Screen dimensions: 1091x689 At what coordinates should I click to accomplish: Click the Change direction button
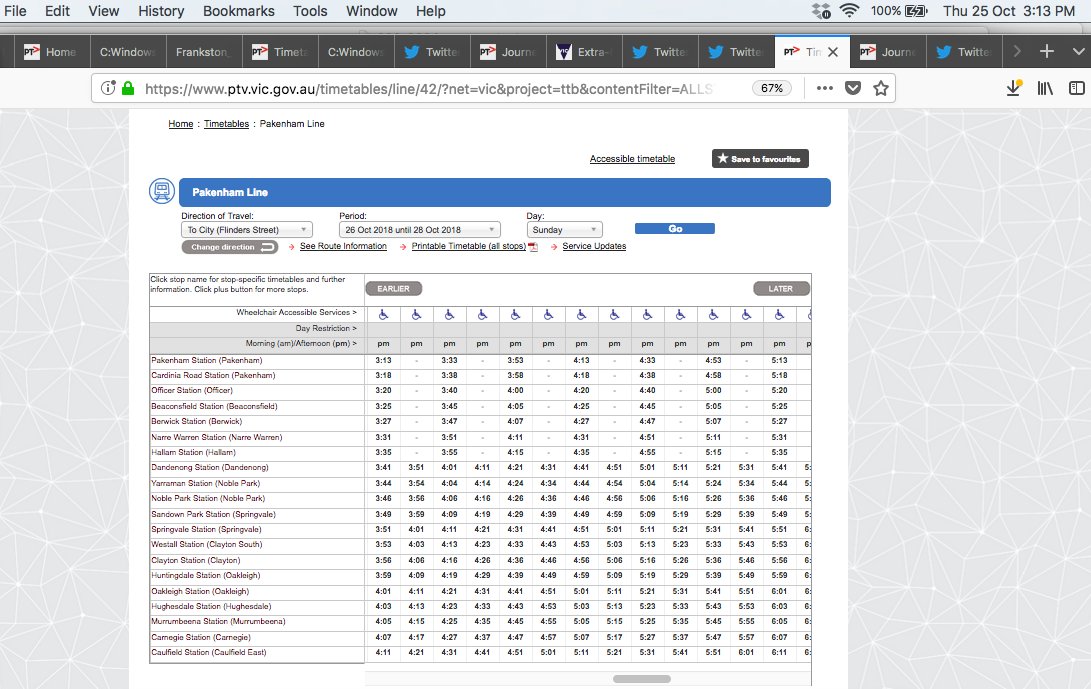pos(230,247)
